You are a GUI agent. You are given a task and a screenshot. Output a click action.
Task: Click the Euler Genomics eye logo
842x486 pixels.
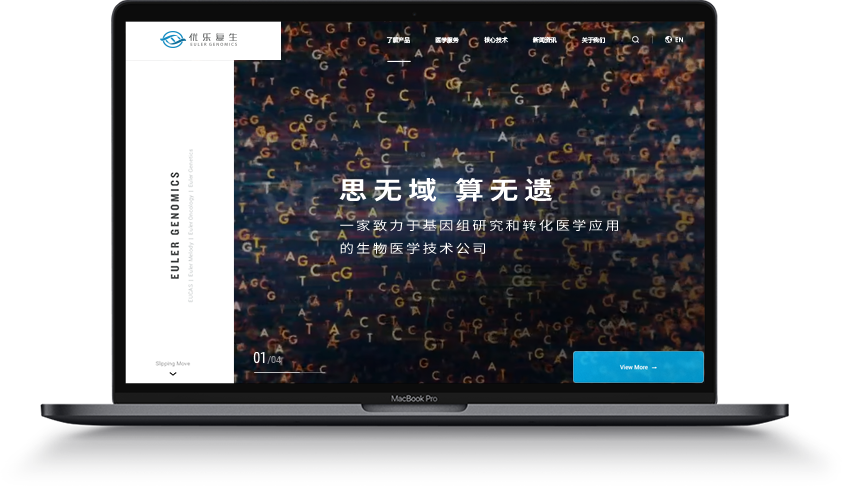coord(173,39)
